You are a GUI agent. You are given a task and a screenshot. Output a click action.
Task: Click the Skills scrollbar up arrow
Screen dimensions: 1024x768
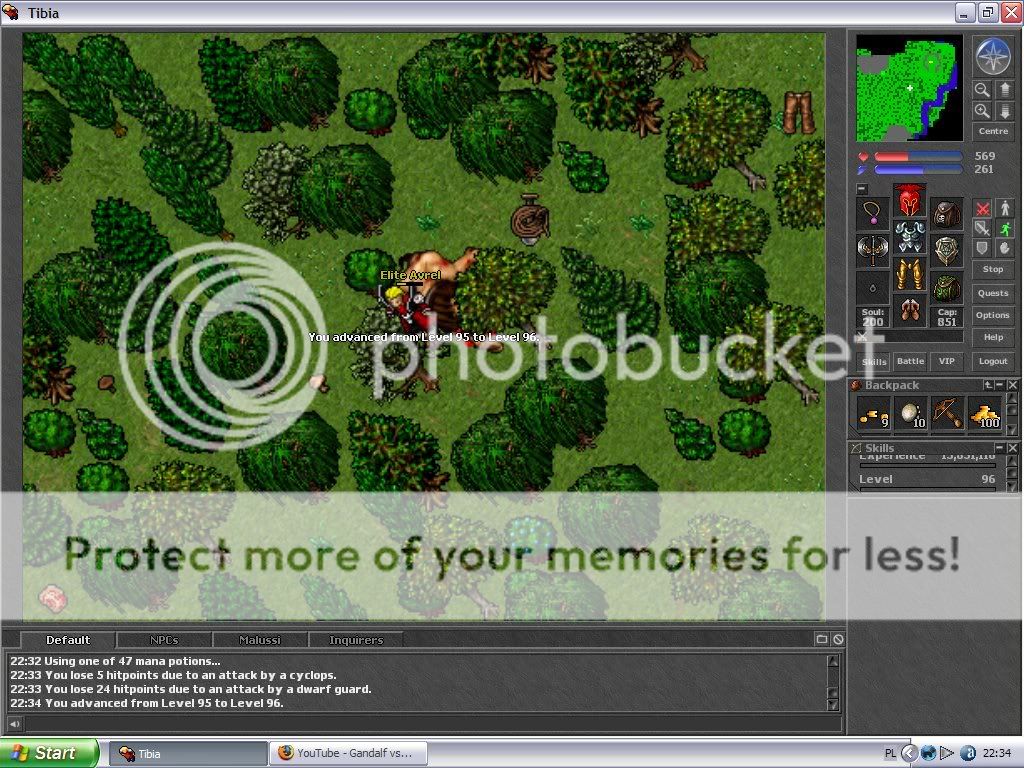coord(1012,460)
